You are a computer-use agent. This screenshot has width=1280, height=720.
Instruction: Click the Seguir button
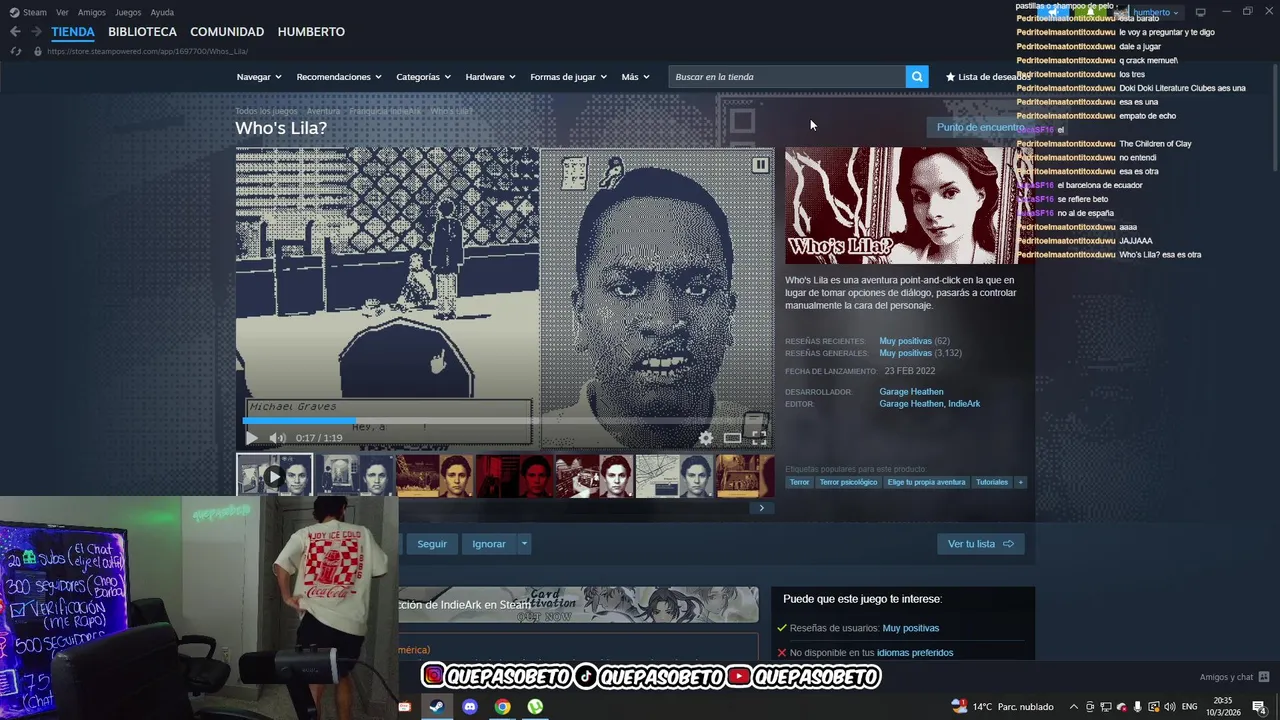click(x=432, y=544)
